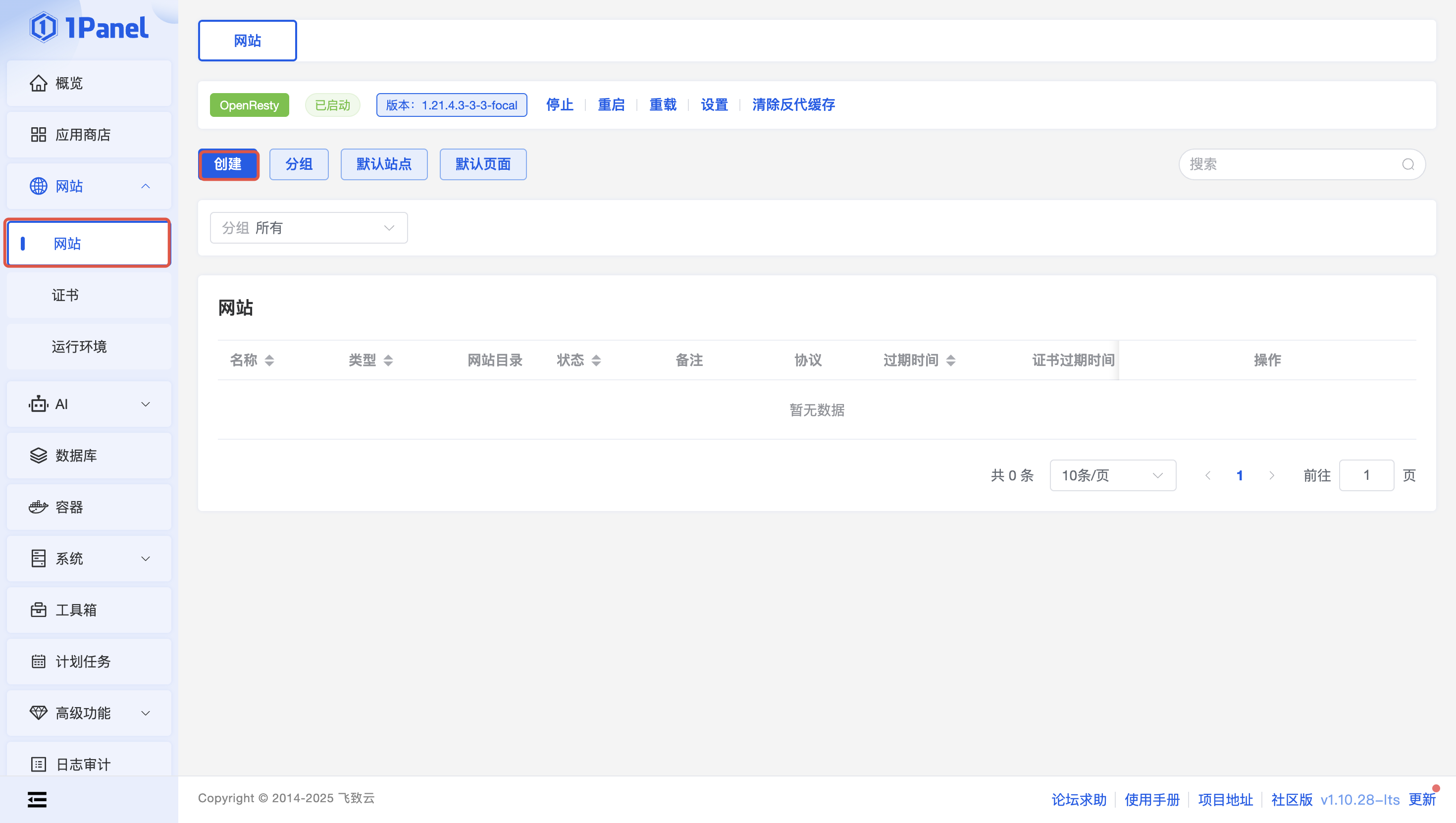Expand the 高级功能 sidebar menu chevron
The image size is (1456, 823).
(145, 713)
